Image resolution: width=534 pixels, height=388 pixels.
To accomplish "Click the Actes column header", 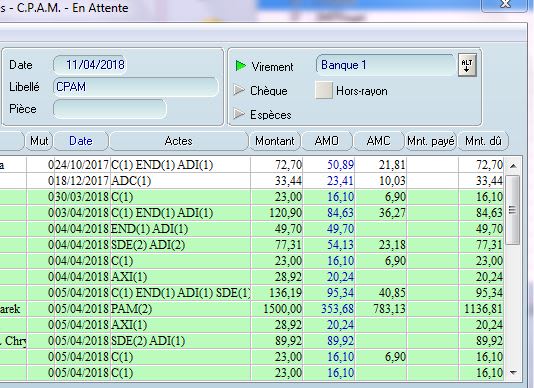I will [178, 141].
